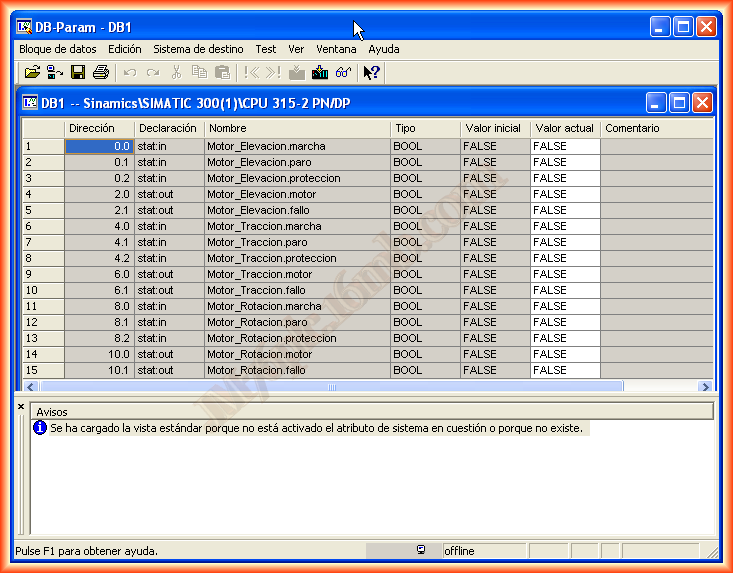Open the Ventana menu
Screen dimensions: 733x573
click(x=336, y=48)
